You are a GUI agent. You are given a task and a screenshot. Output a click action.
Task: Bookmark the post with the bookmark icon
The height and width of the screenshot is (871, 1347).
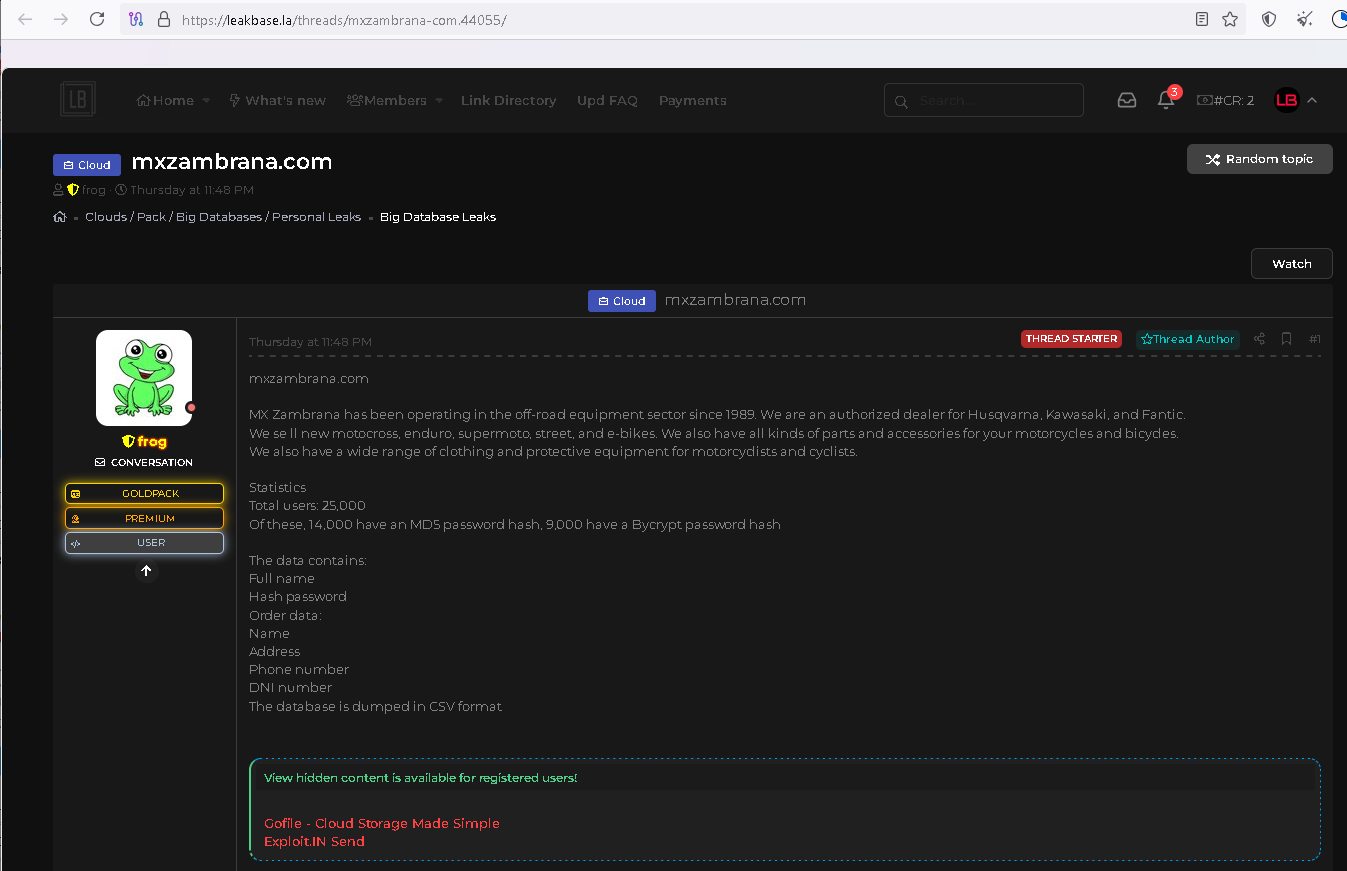click(x=1287, y=339)
